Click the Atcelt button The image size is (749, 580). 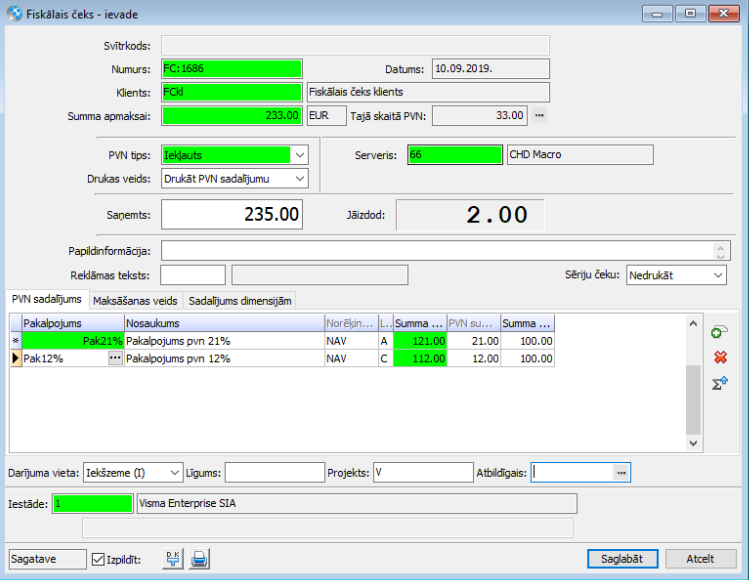point(700,559)
